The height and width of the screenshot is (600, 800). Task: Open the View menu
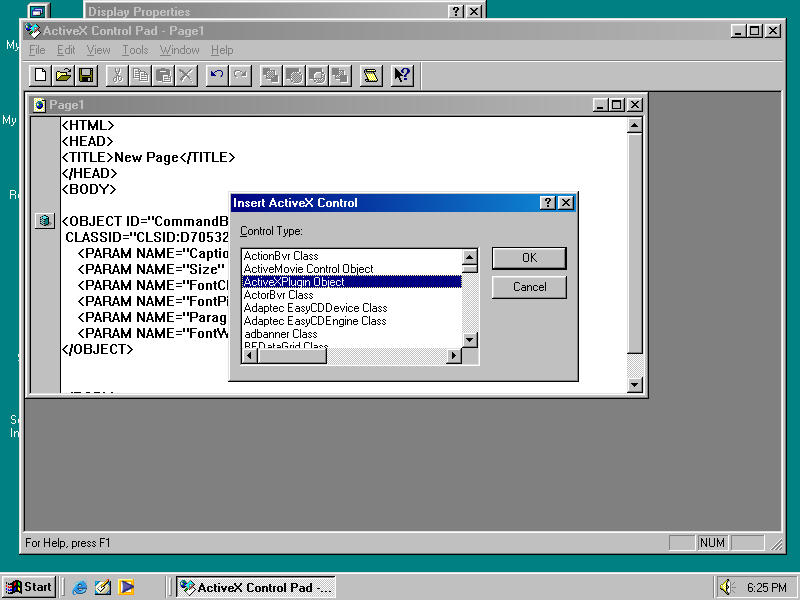pos(98,50)
